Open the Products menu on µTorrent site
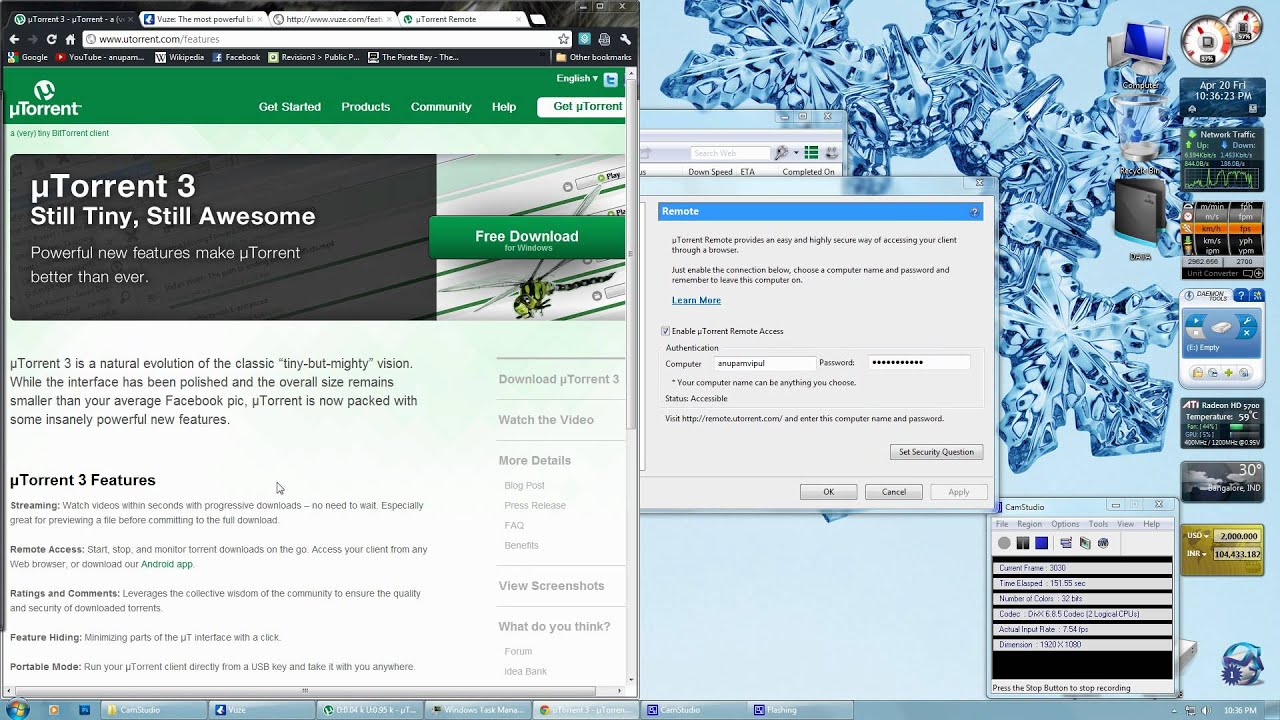 [365, 107]
